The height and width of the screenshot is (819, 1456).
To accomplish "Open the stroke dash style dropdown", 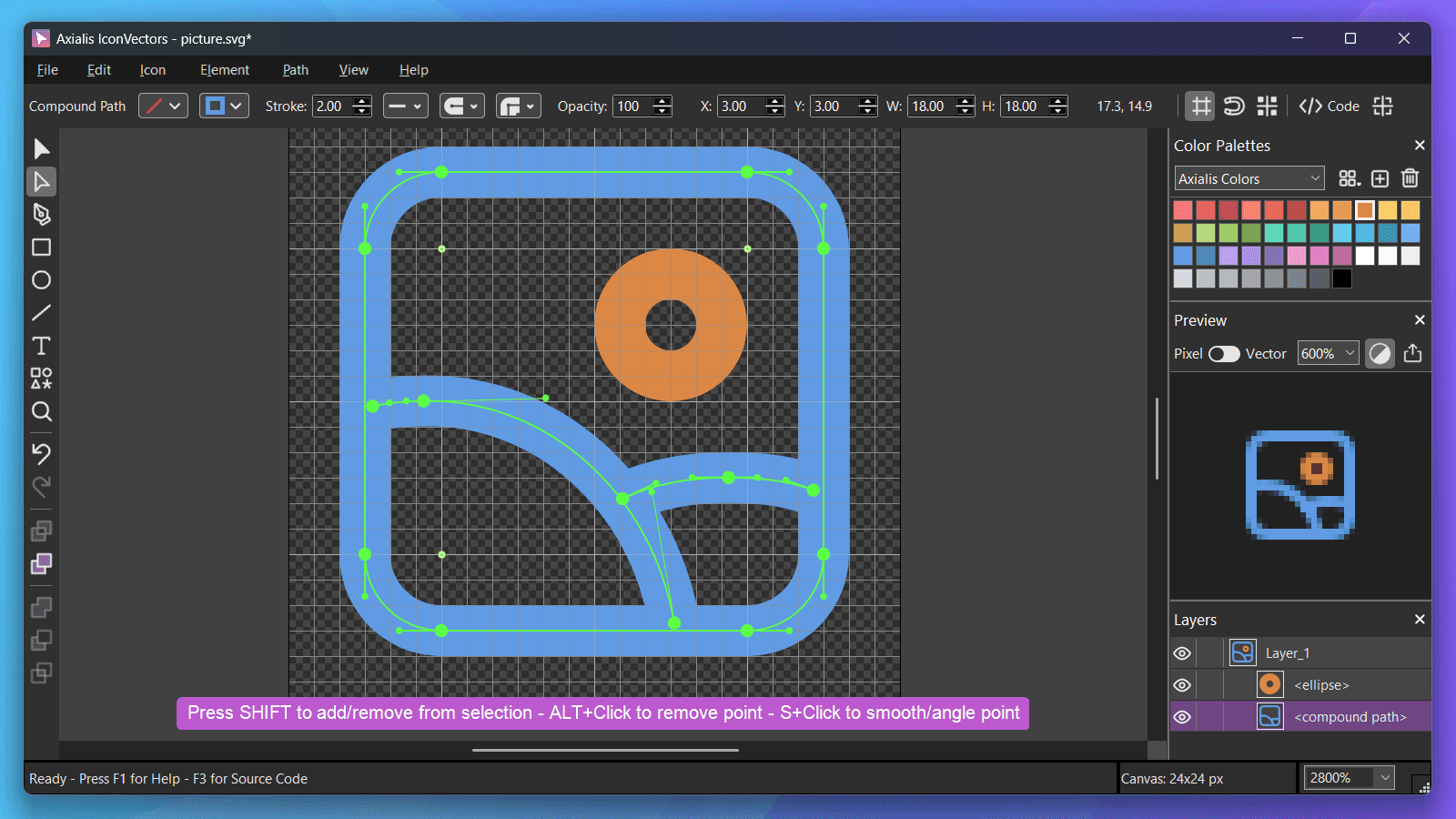I will point(405,106).
